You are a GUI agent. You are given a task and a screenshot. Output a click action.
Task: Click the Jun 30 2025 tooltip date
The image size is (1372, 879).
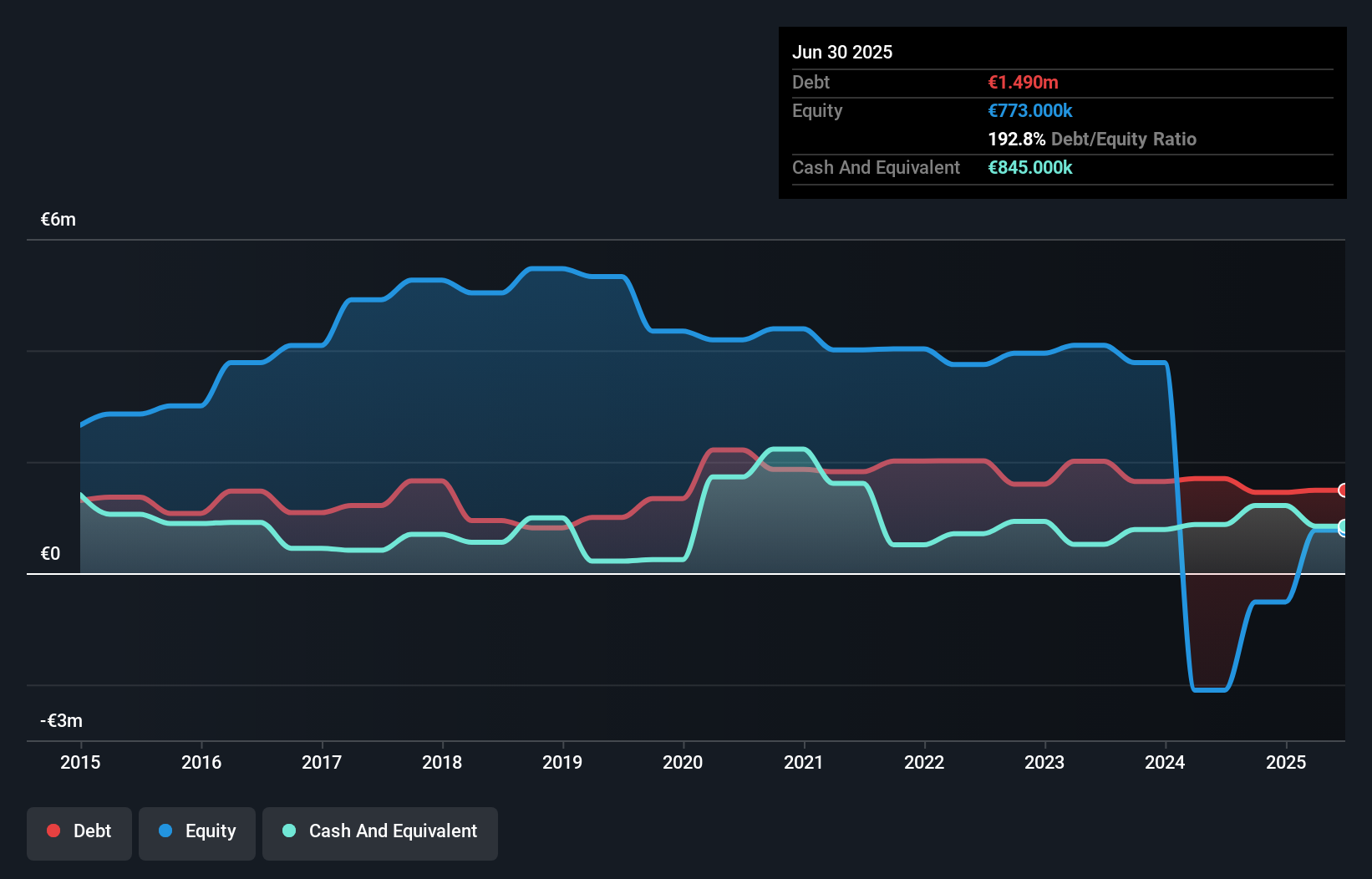click(x=842, y=52)
